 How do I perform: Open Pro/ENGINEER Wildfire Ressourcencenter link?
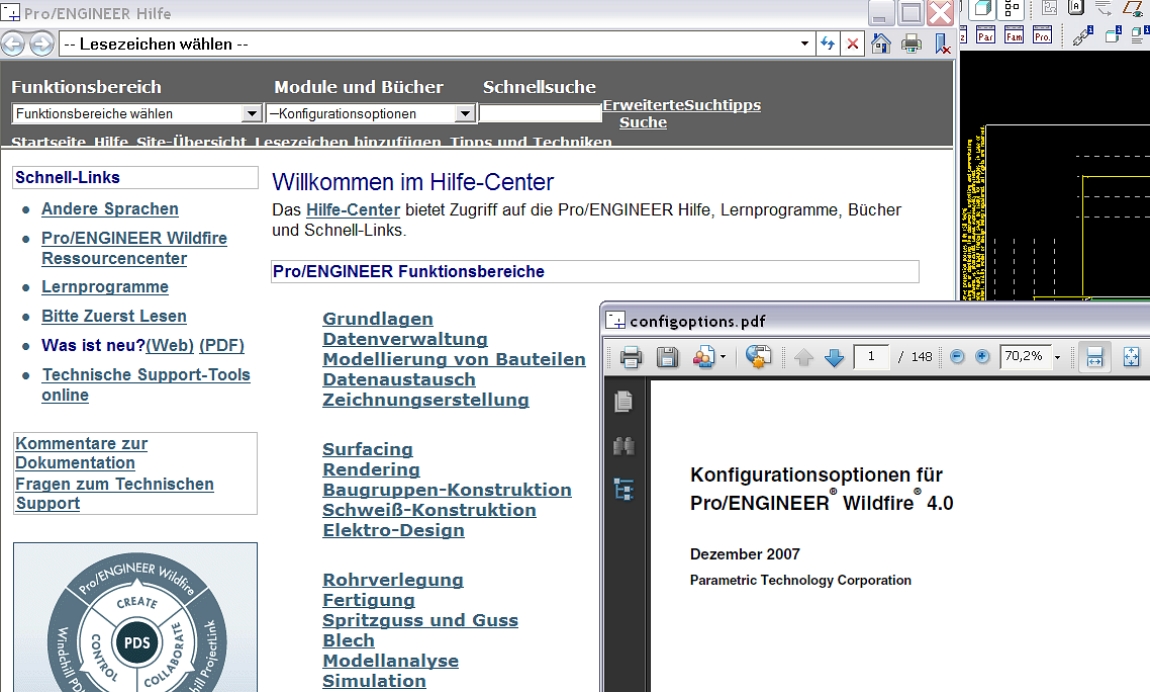[134, 249]
